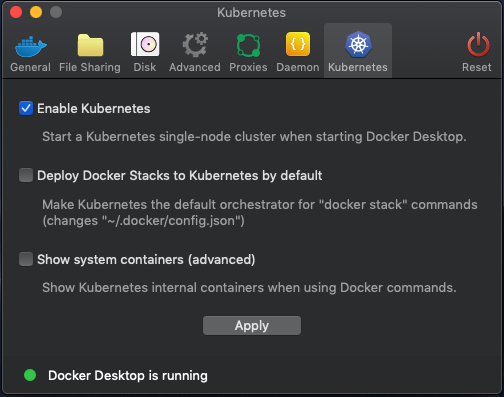Screen dimensions: 504x397
Task: Open the Disk preferences icon
Action: tap(145, 44)
